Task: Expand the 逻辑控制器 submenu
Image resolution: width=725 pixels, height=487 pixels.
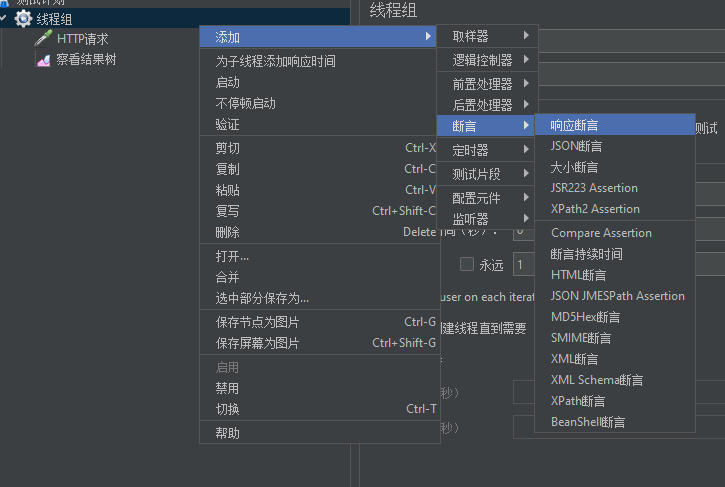Action: pos(487,60)
